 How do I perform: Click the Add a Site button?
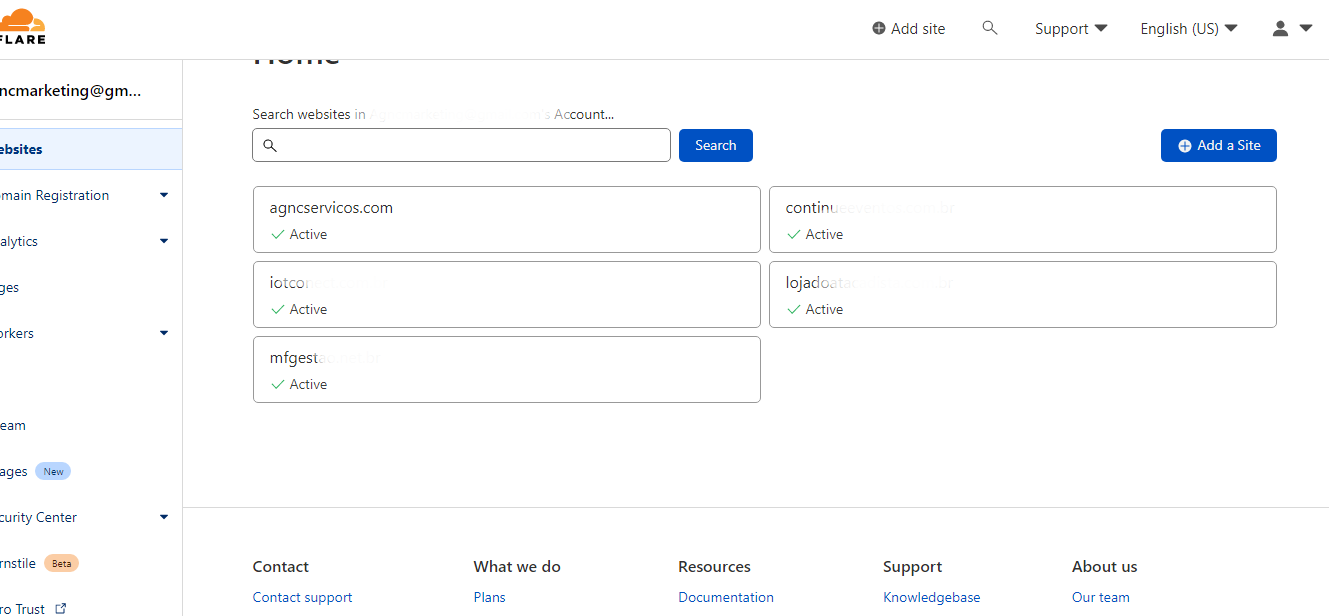[x=1218, y=146]
